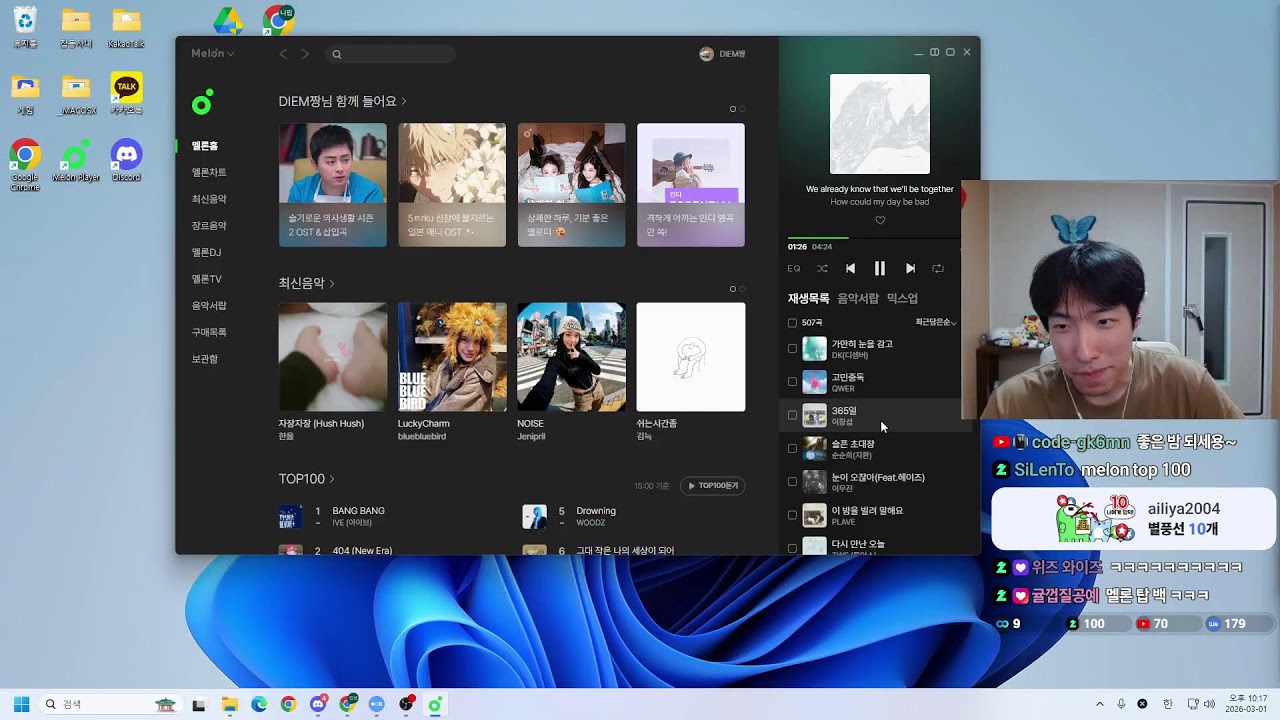
Task: Open 장르음악 in sidebar
Action: 209,226
